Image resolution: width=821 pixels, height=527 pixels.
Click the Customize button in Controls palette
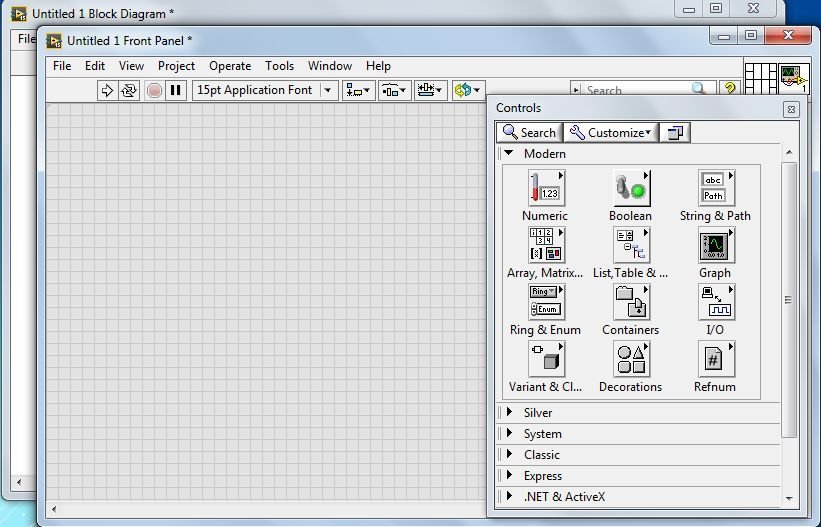pos(611,133)
